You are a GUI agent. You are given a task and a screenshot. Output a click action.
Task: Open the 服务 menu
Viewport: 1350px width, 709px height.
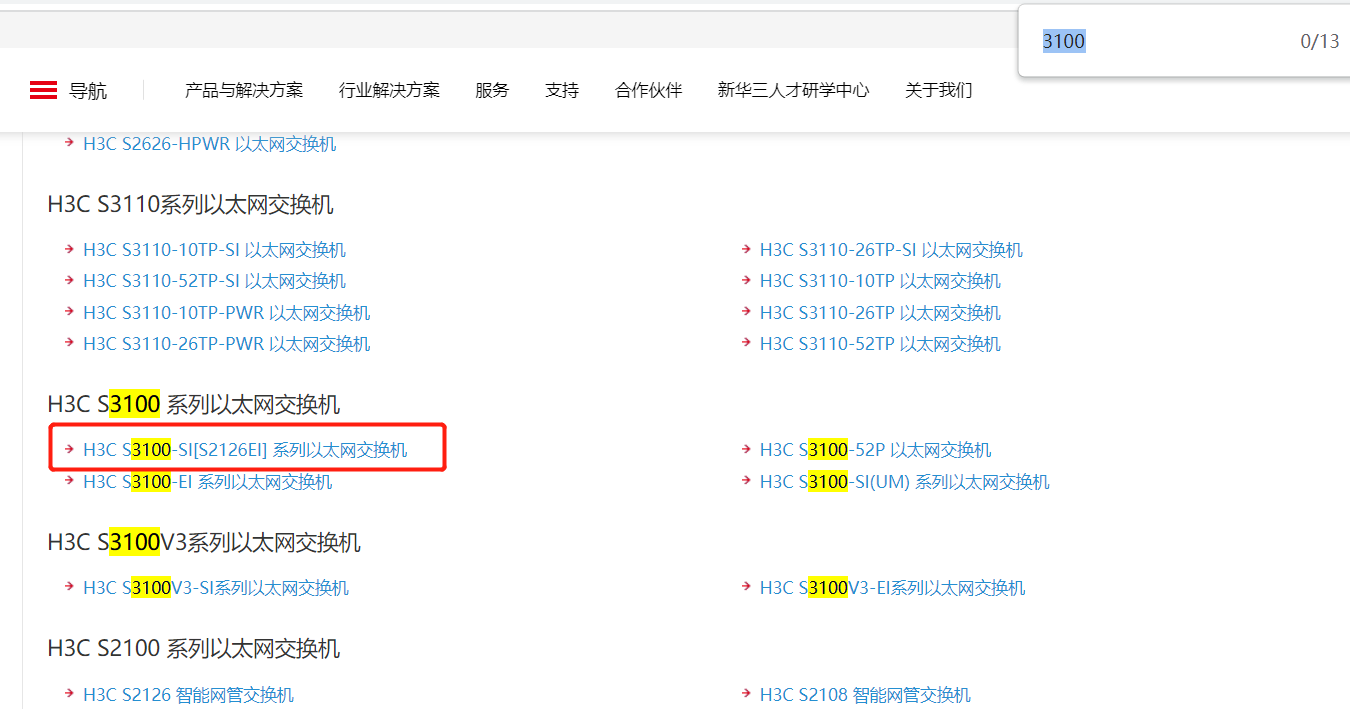[492, 90]
